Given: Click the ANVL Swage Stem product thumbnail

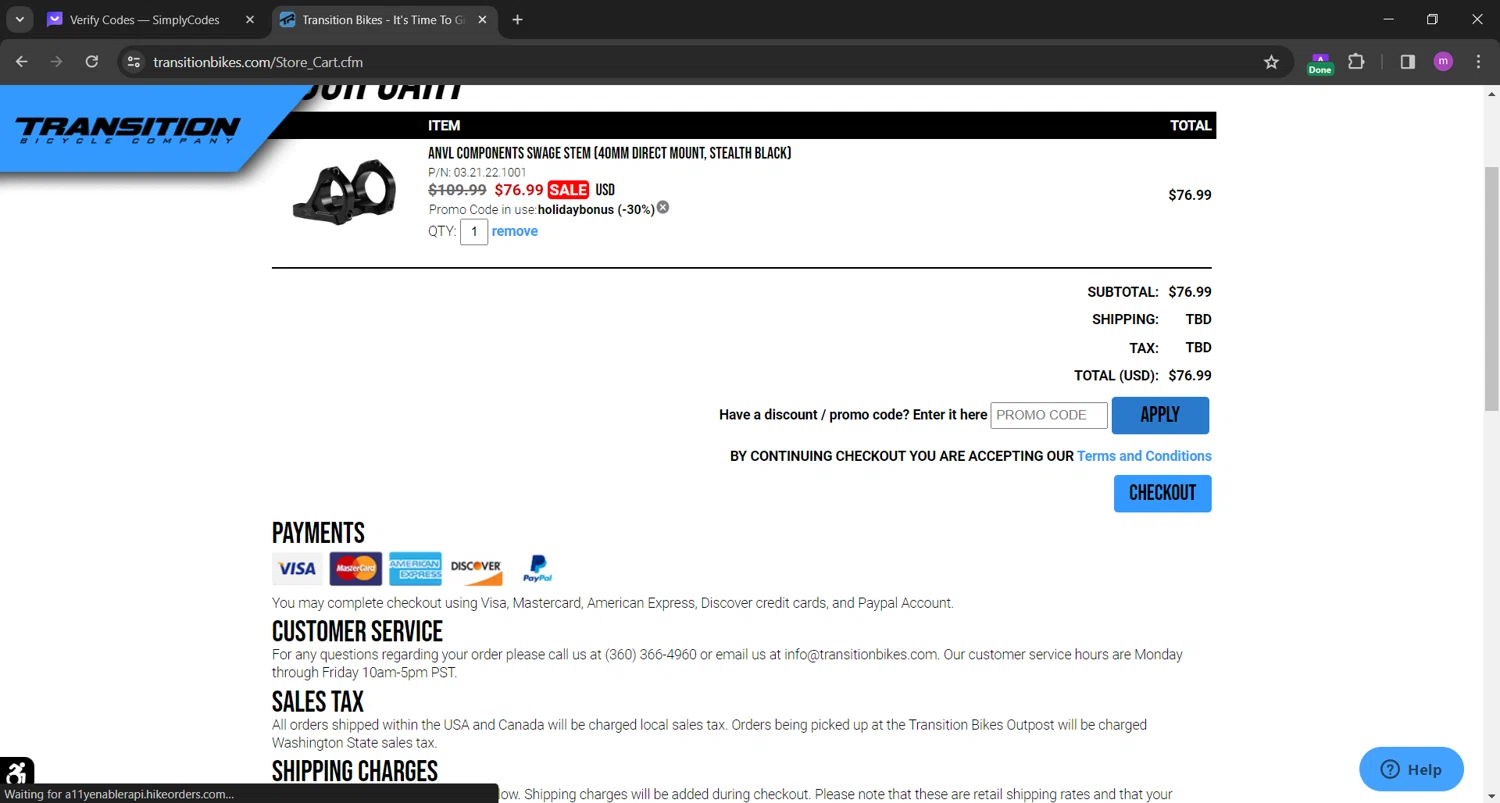Looking at the screenshot, I should 344,190.
